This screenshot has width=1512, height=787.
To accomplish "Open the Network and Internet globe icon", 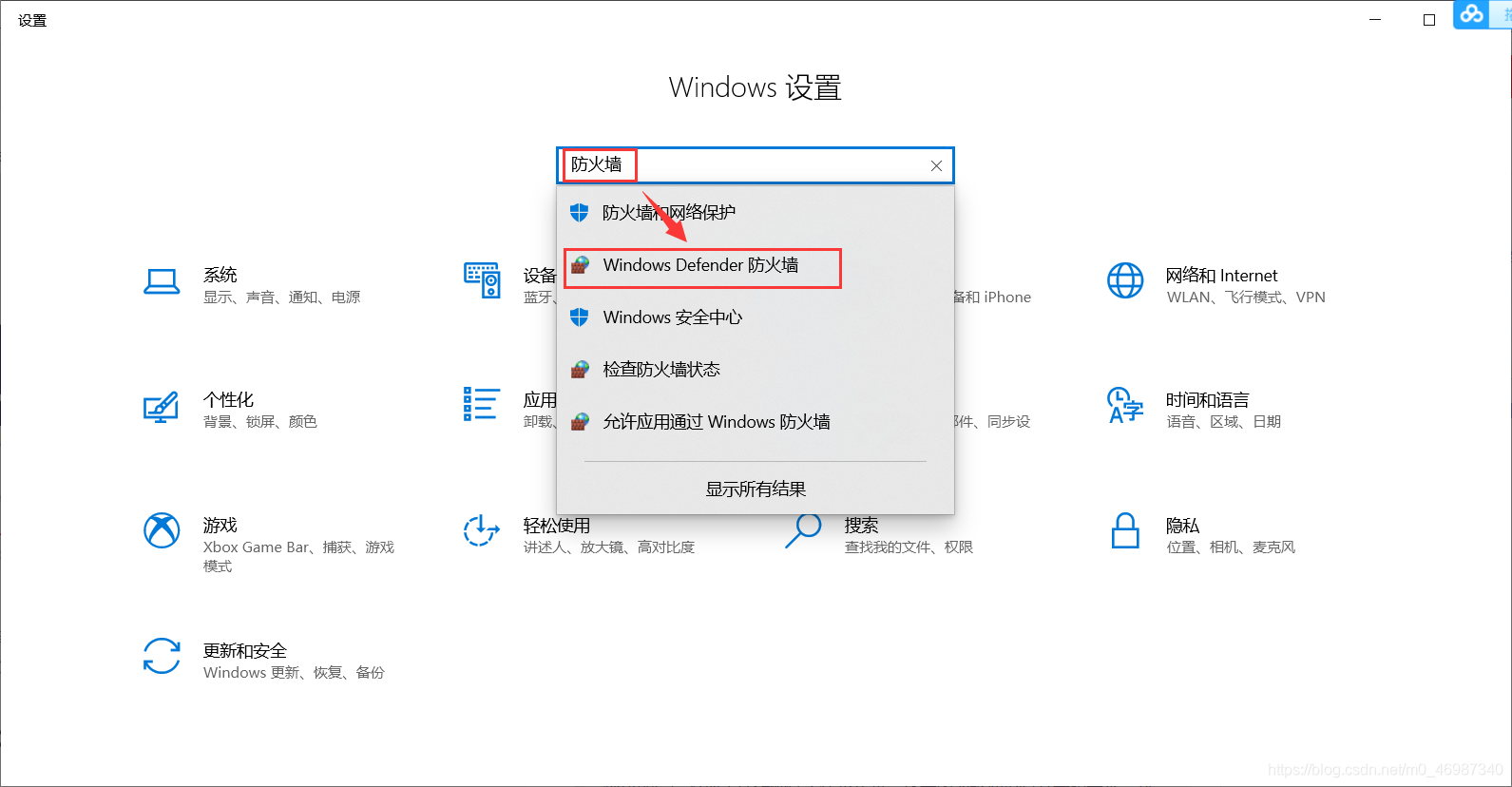I will click(1125, 280).
